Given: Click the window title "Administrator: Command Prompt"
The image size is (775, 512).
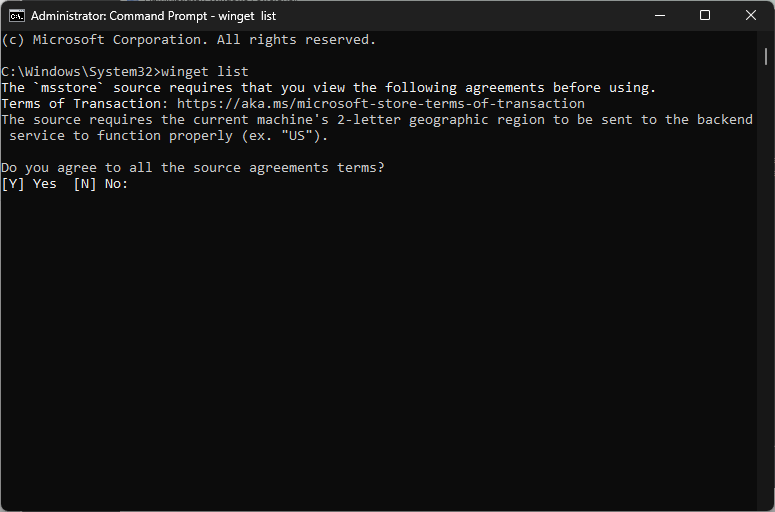Looking at the screenshot, I should click(x=119, y=16).
